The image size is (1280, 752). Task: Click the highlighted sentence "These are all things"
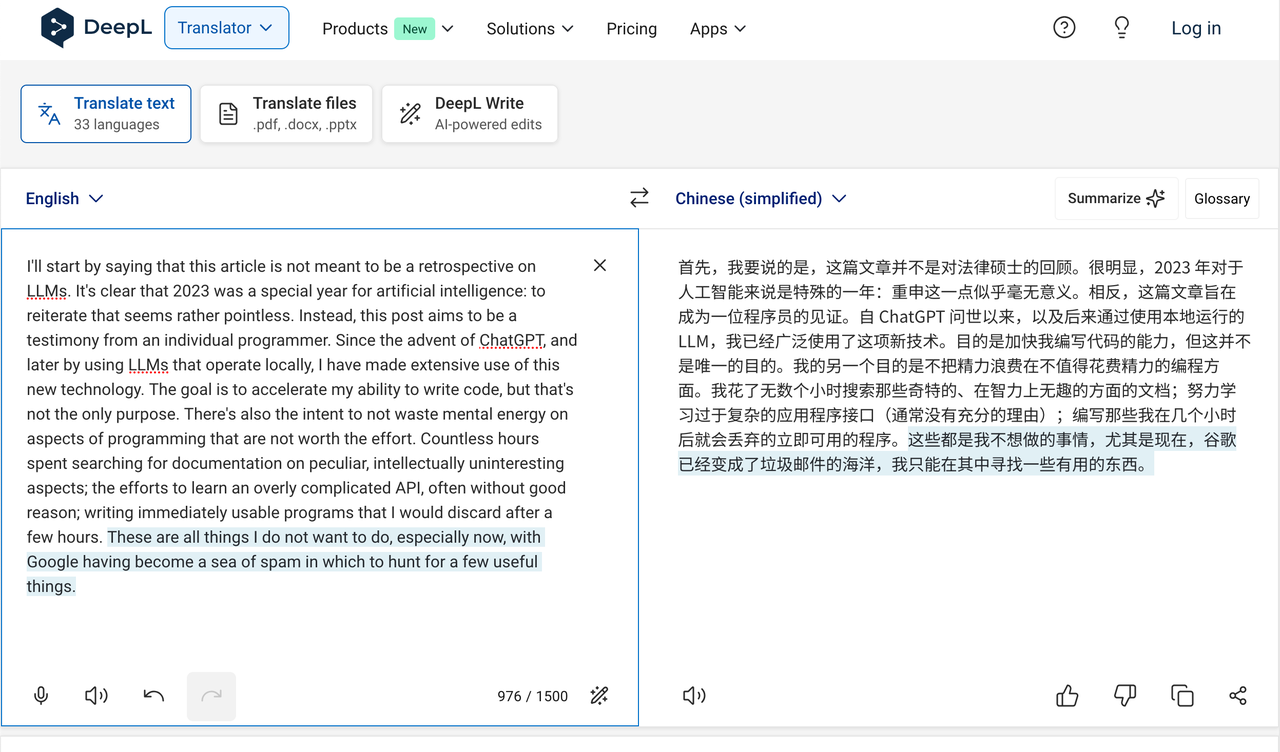tap(283, 561)
